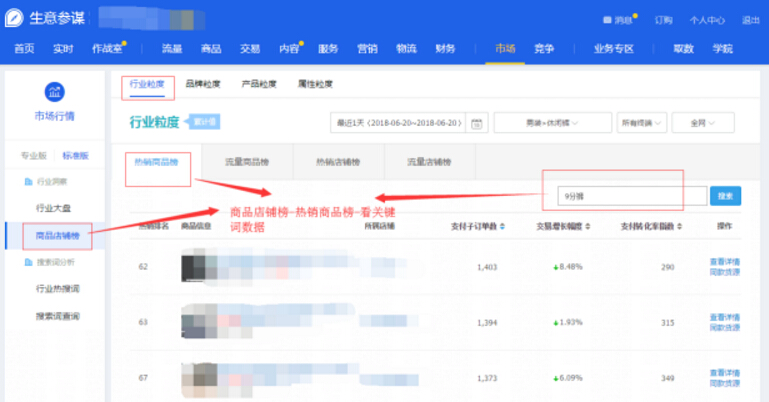Screen dimensions: 769x402
Task: Click the keyword search input field
Action: 630,196
